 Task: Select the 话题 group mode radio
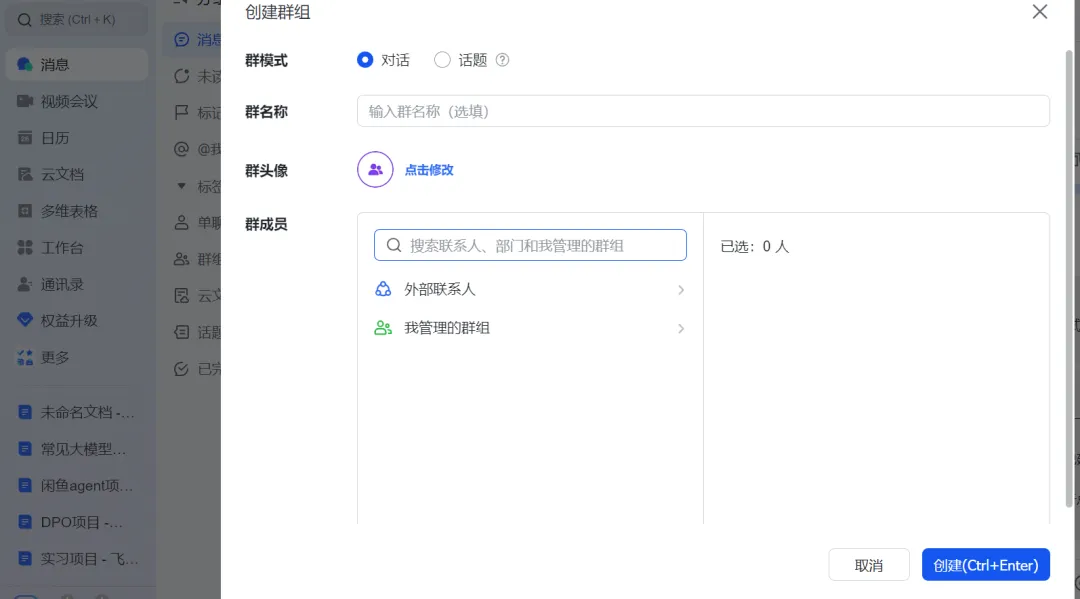[x=442, y=60]
